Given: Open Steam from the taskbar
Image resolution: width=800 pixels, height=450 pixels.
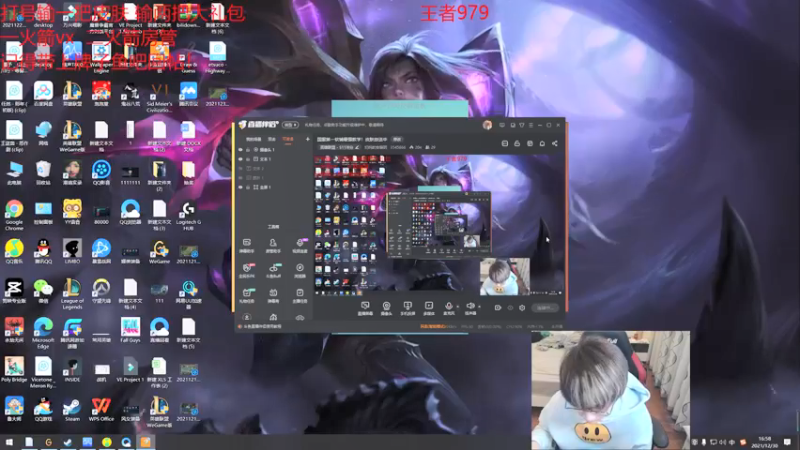Looking at the screenshot, I should pyautogui.click(x=68, y=442).
